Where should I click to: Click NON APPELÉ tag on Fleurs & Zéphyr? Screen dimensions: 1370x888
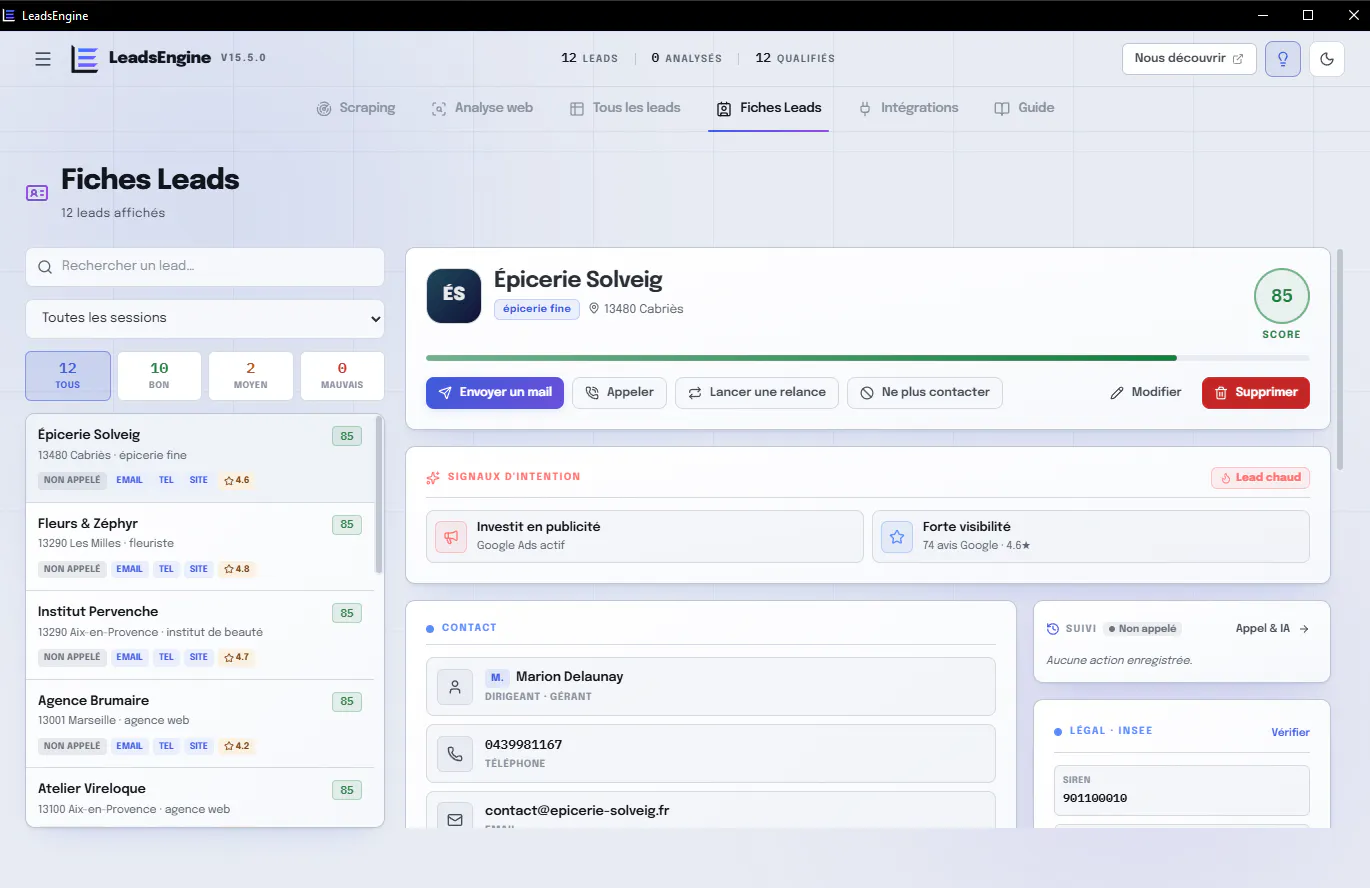coord(72,569)
